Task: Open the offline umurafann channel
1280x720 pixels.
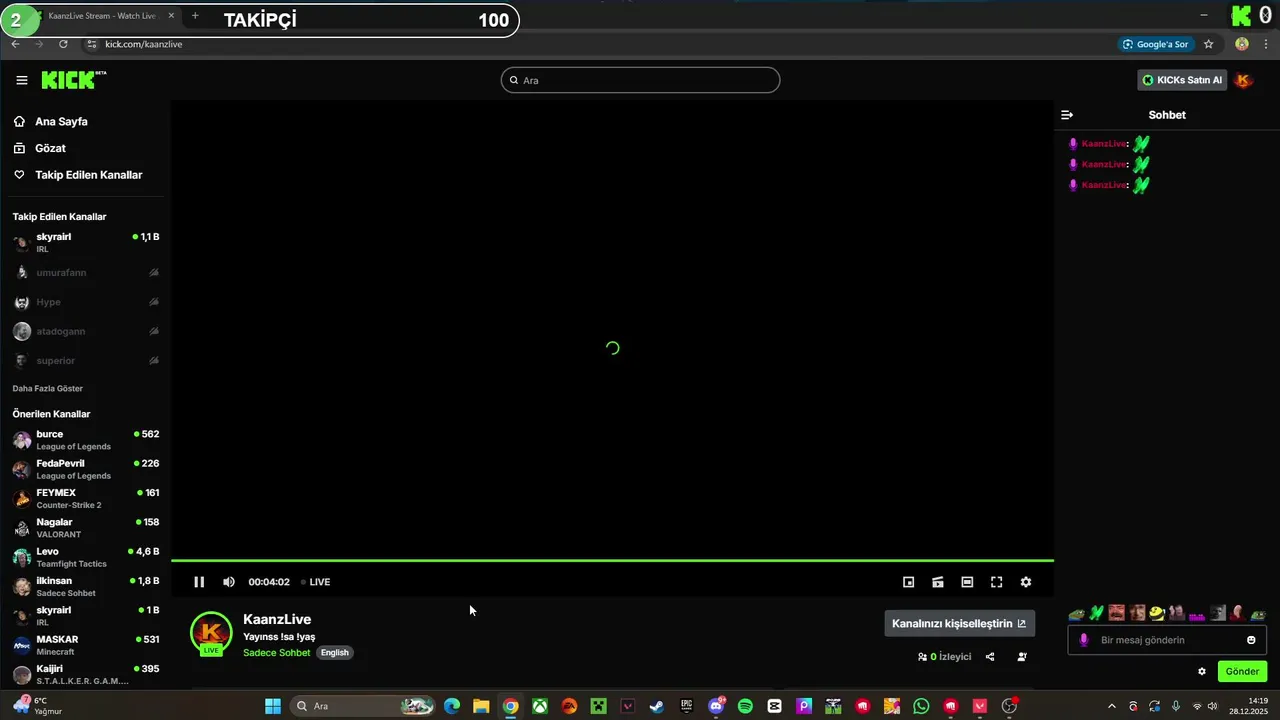Action: point(85,272)
